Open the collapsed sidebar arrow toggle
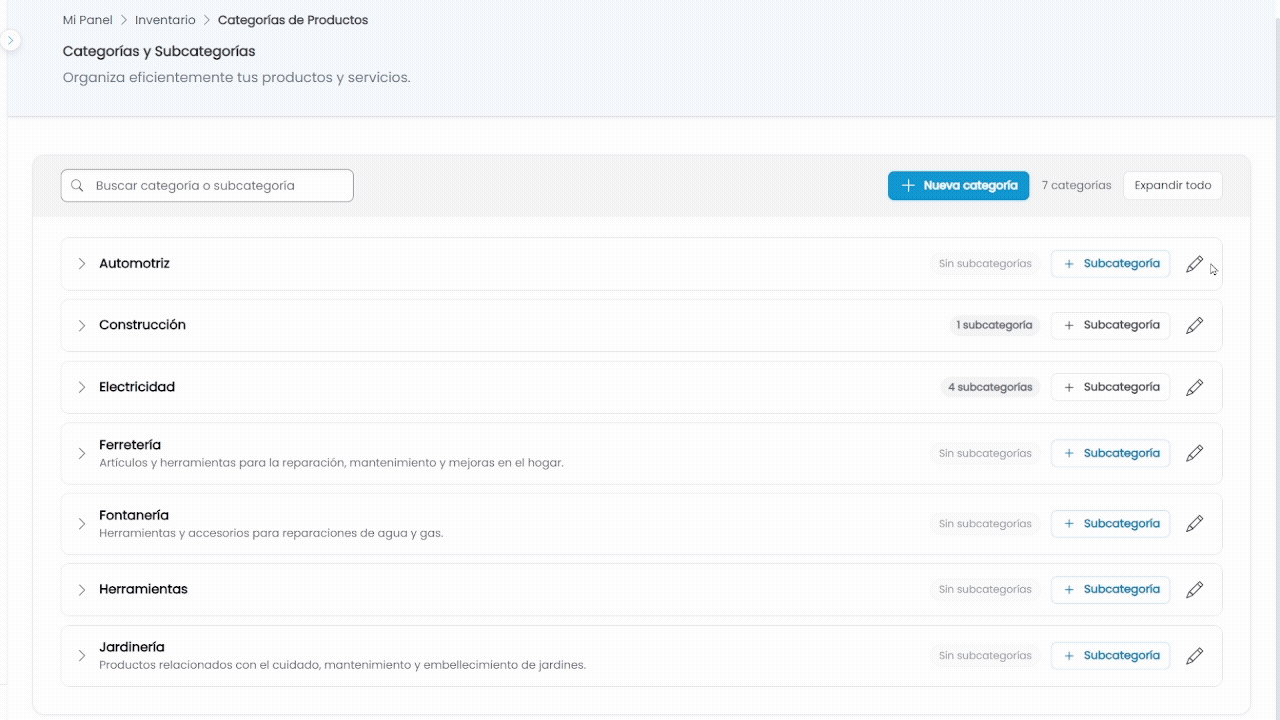Screen dimensions: 1280x720 click(10, 40)
